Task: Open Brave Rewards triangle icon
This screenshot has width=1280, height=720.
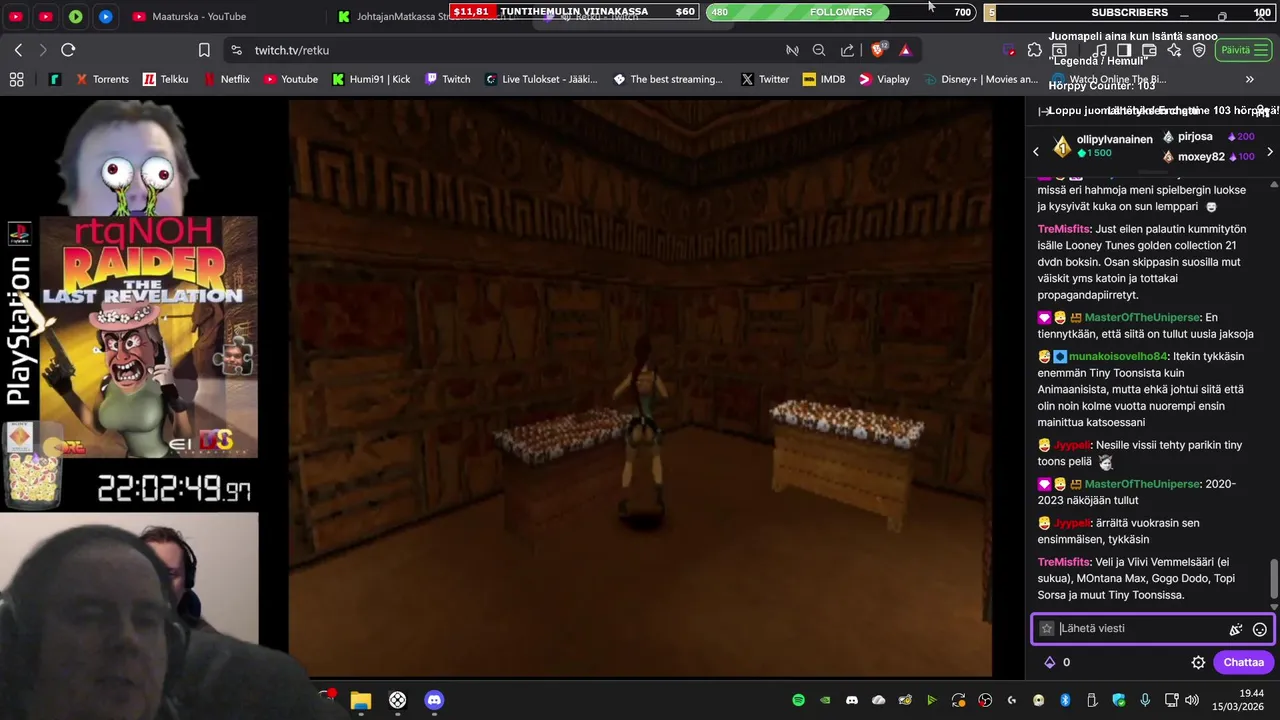Action: click(x=905, y=50)
